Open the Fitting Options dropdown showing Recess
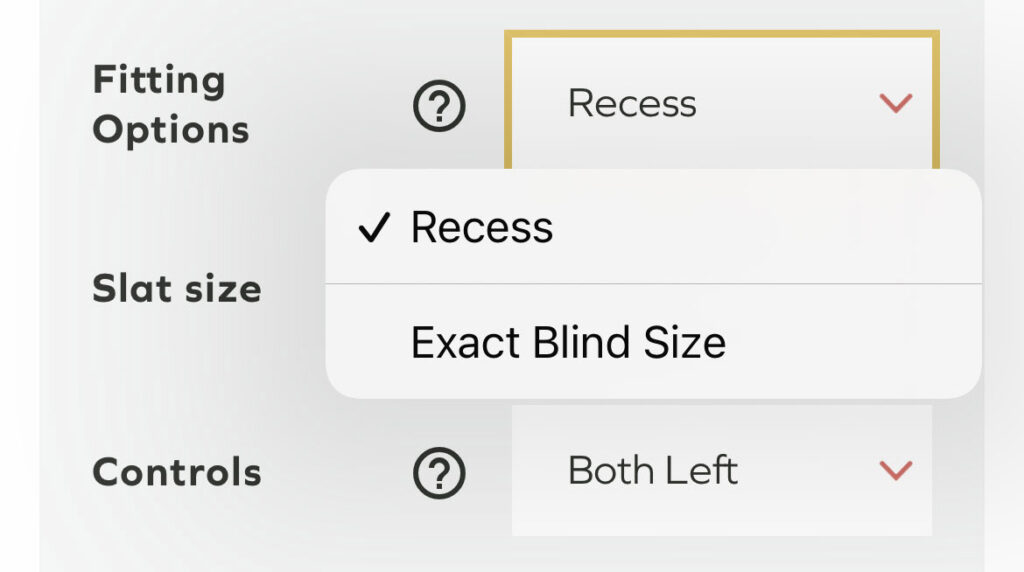Viewport: 1024px width, 572px height. click(x=720, y=103)
